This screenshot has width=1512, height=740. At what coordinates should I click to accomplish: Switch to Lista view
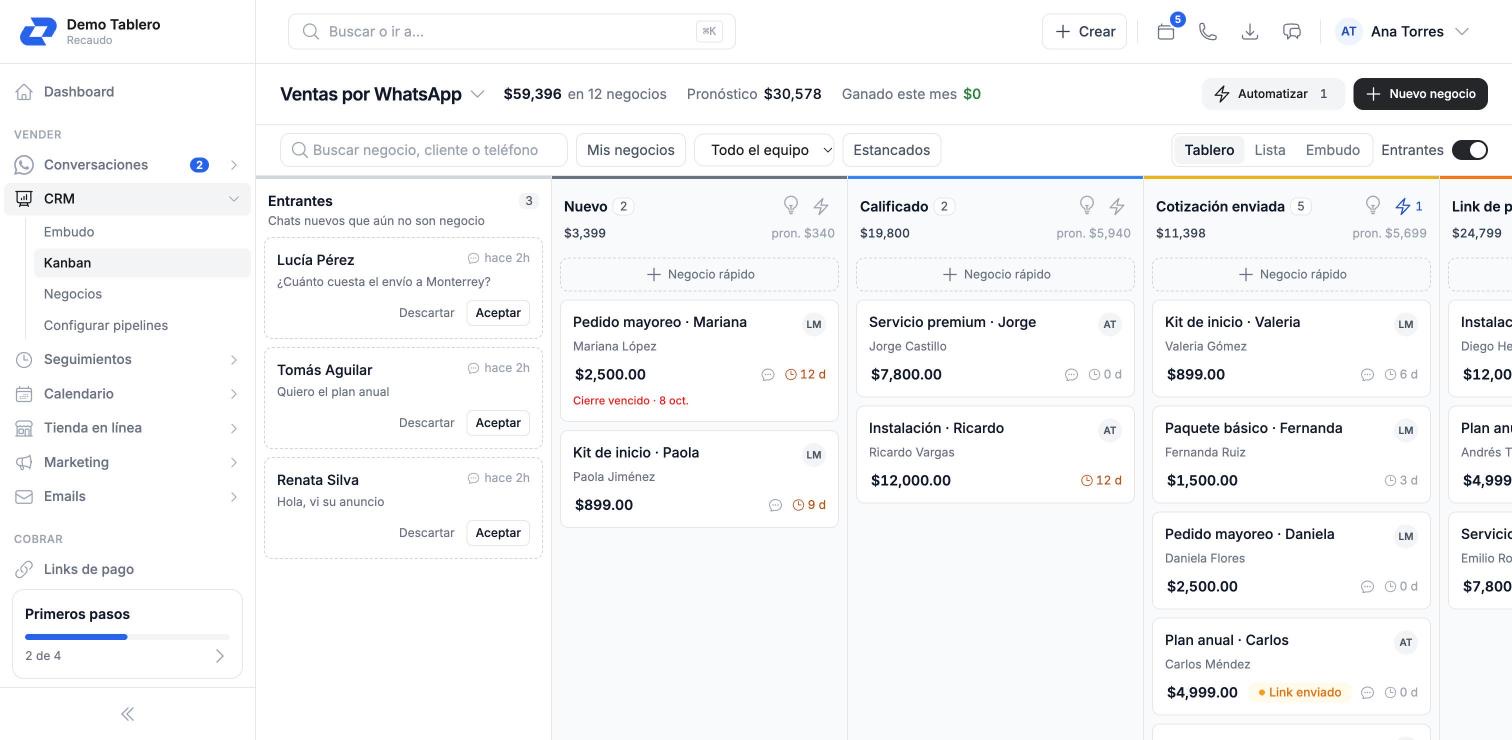[x=1270, y=150]
